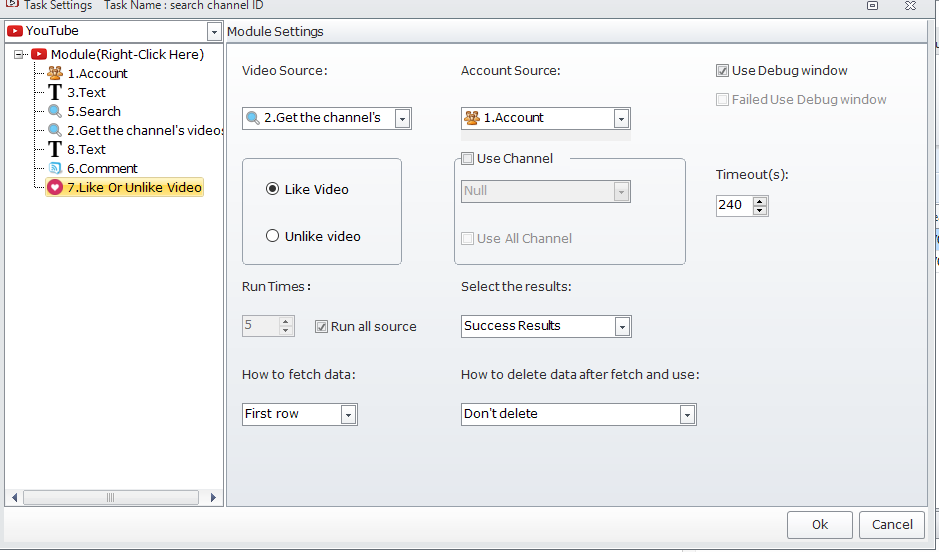Enable the Use Channel checkbox

[x=467, y=158]
